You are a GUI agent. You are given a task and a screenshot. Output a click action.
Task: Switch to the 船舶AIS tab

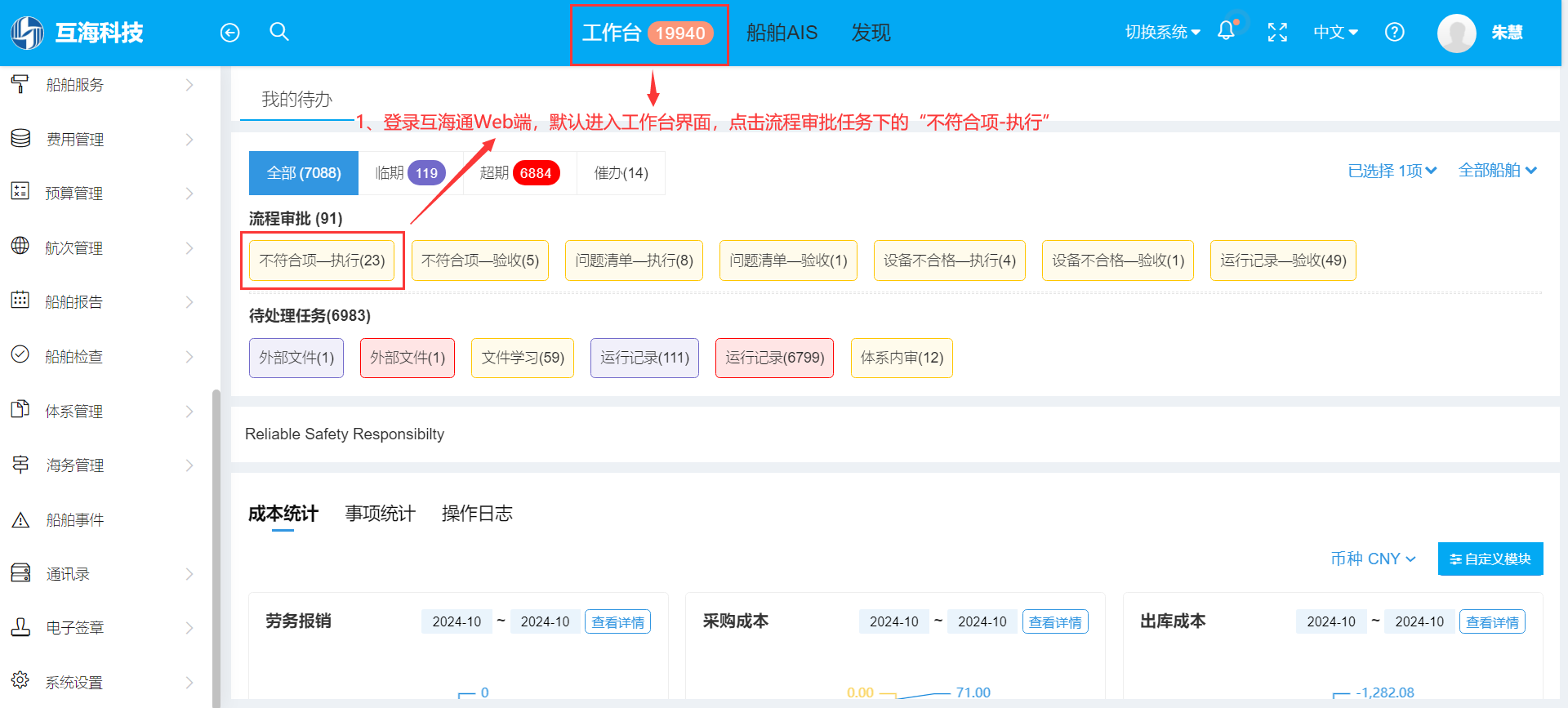tap(782, 33)
